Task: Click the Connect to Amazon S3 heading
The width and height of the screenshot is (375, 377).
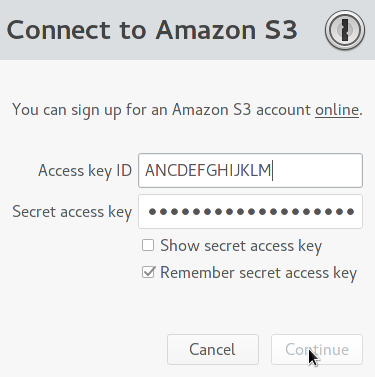Action: click(x=152, y=30)
